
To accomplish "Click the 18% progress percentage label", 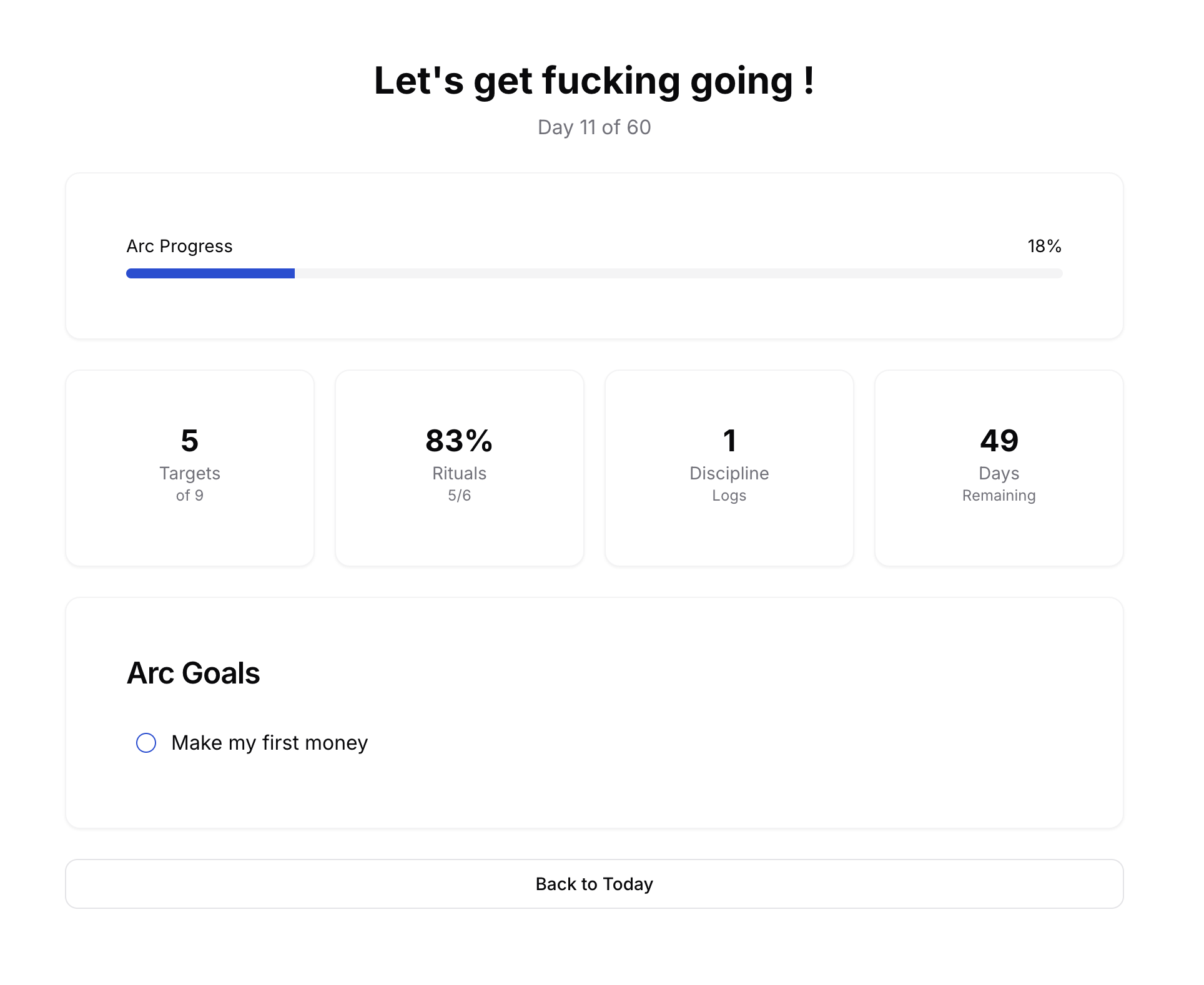I will tap(1044, 246).
